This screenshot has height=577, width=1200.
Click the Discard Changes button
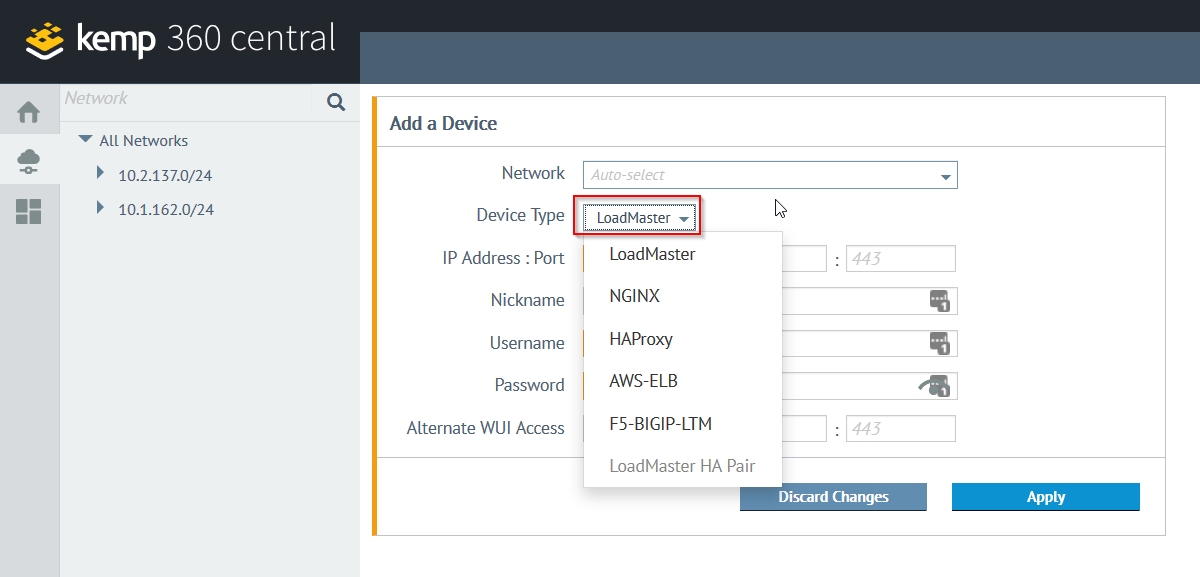[833, 497]
